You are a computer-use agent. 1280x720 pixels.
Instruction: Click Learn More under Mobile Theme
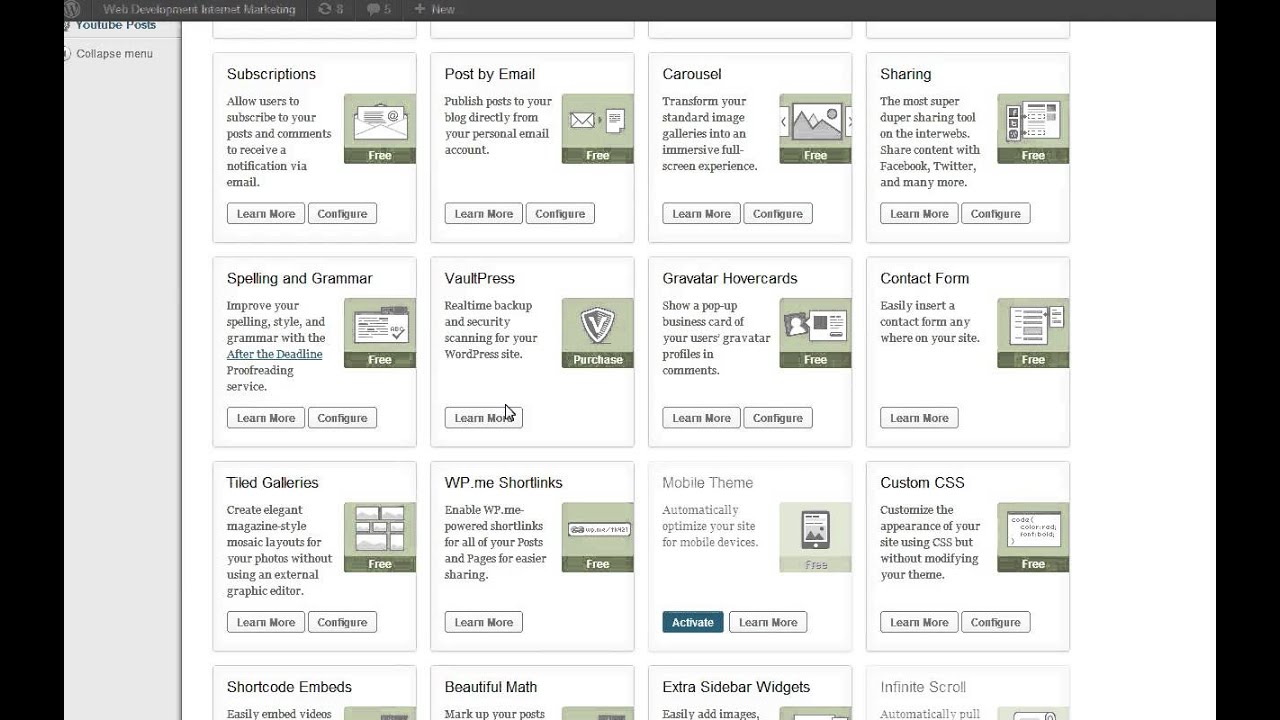pos(768,622)
